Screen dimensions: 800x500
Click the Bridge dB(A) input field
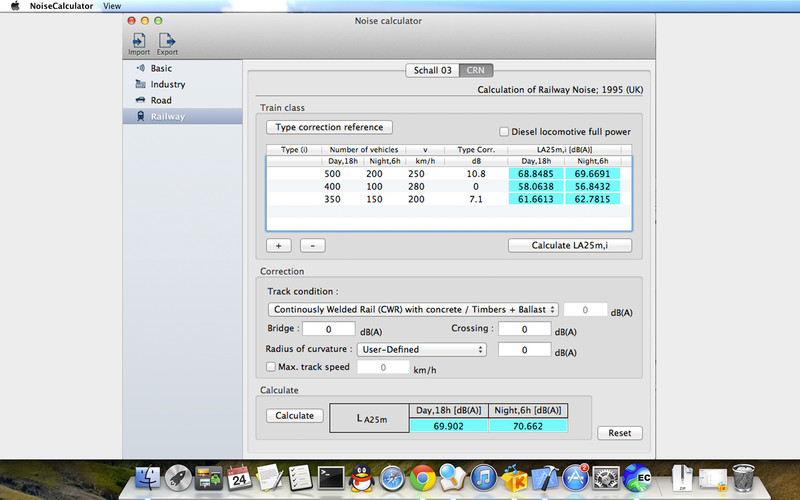click(328, 329)
